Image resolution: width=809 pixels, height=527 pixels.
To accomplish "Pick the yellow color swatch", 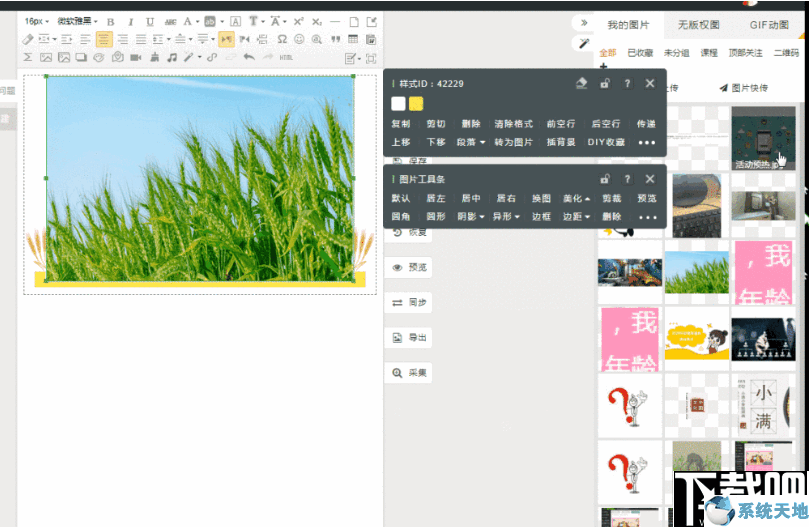I will (x=416, y=104).
